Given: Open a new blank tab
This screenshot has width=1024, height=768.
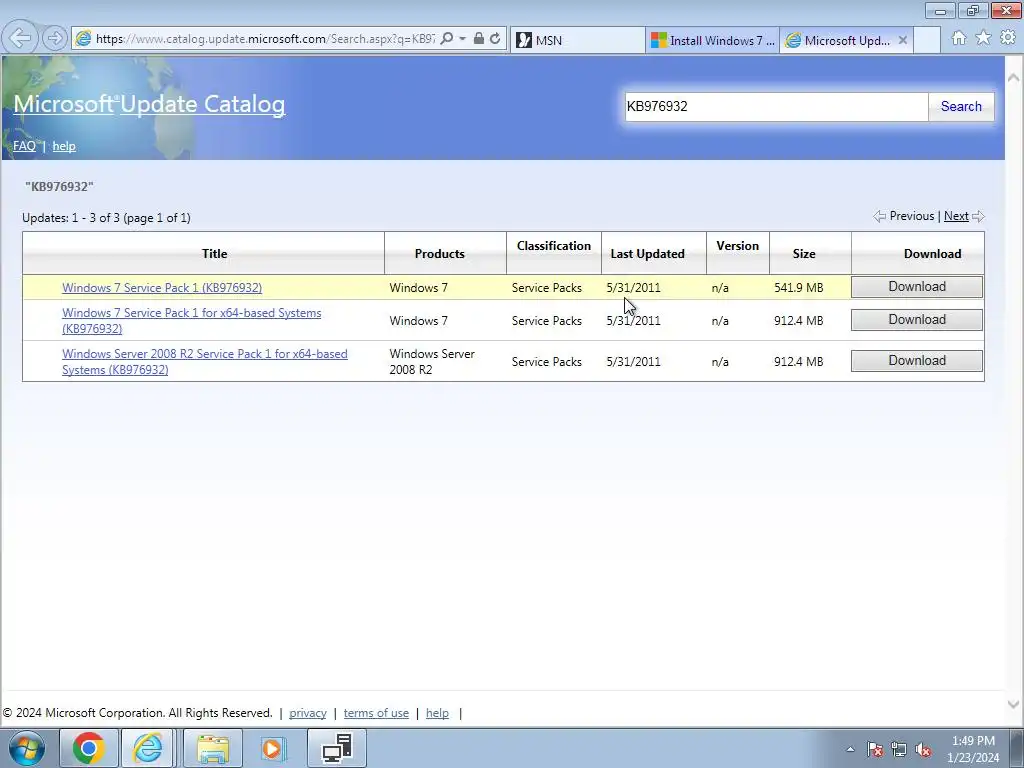Looking at the screenshot, I should point(927,40).
